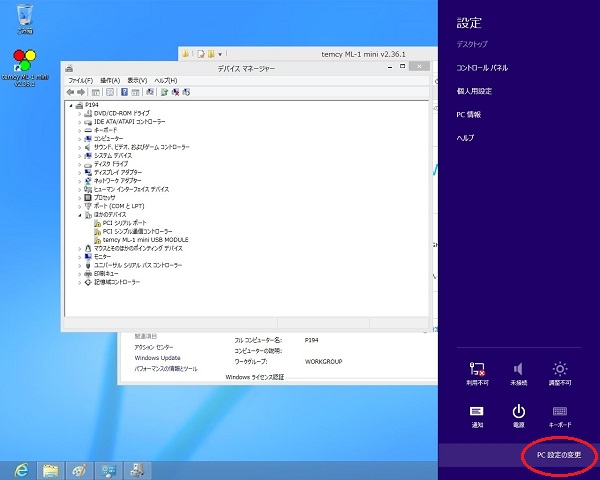Open the 表示(V) menu
This screenshot has height=480, width=600.
[x=137, y=80]
